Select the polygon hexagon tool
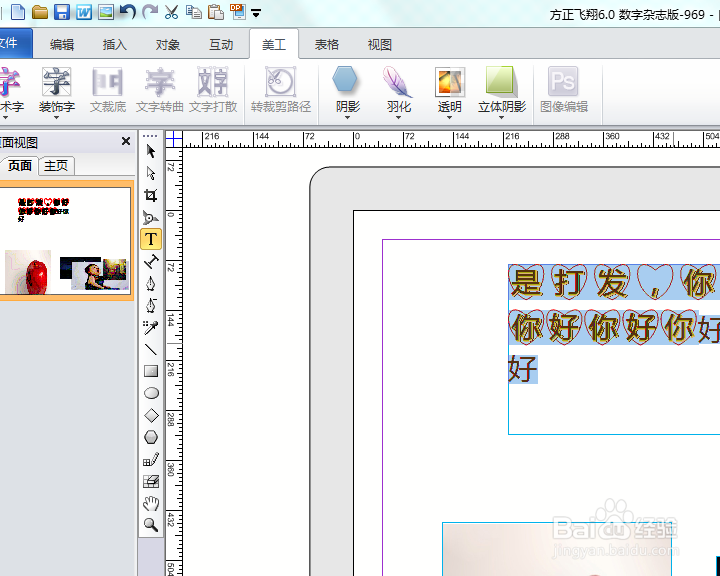This screenshot has height=576, width=720. (151, 437)
